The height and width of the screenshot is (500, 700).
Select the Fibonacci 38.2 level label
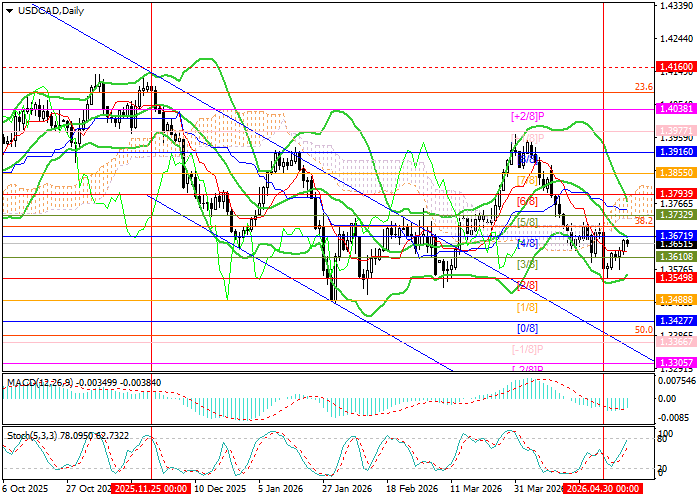[644, 221]
